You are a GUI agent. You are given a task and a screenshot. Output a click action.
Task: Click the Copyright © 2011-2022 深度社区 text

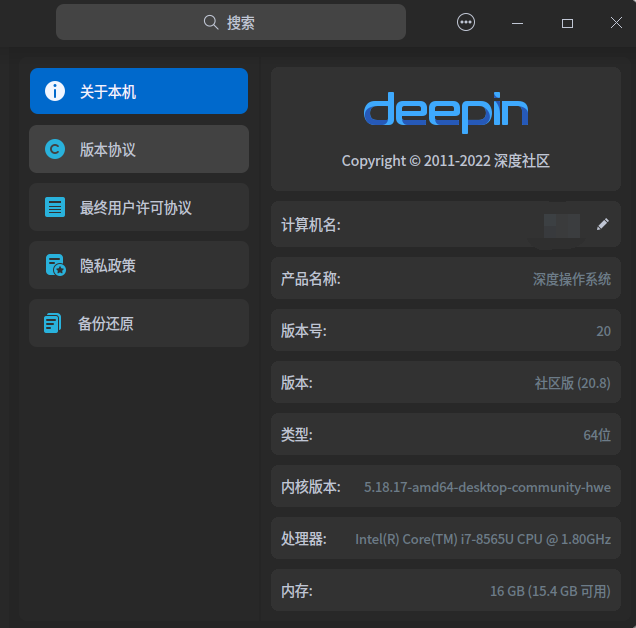(446, 161)
